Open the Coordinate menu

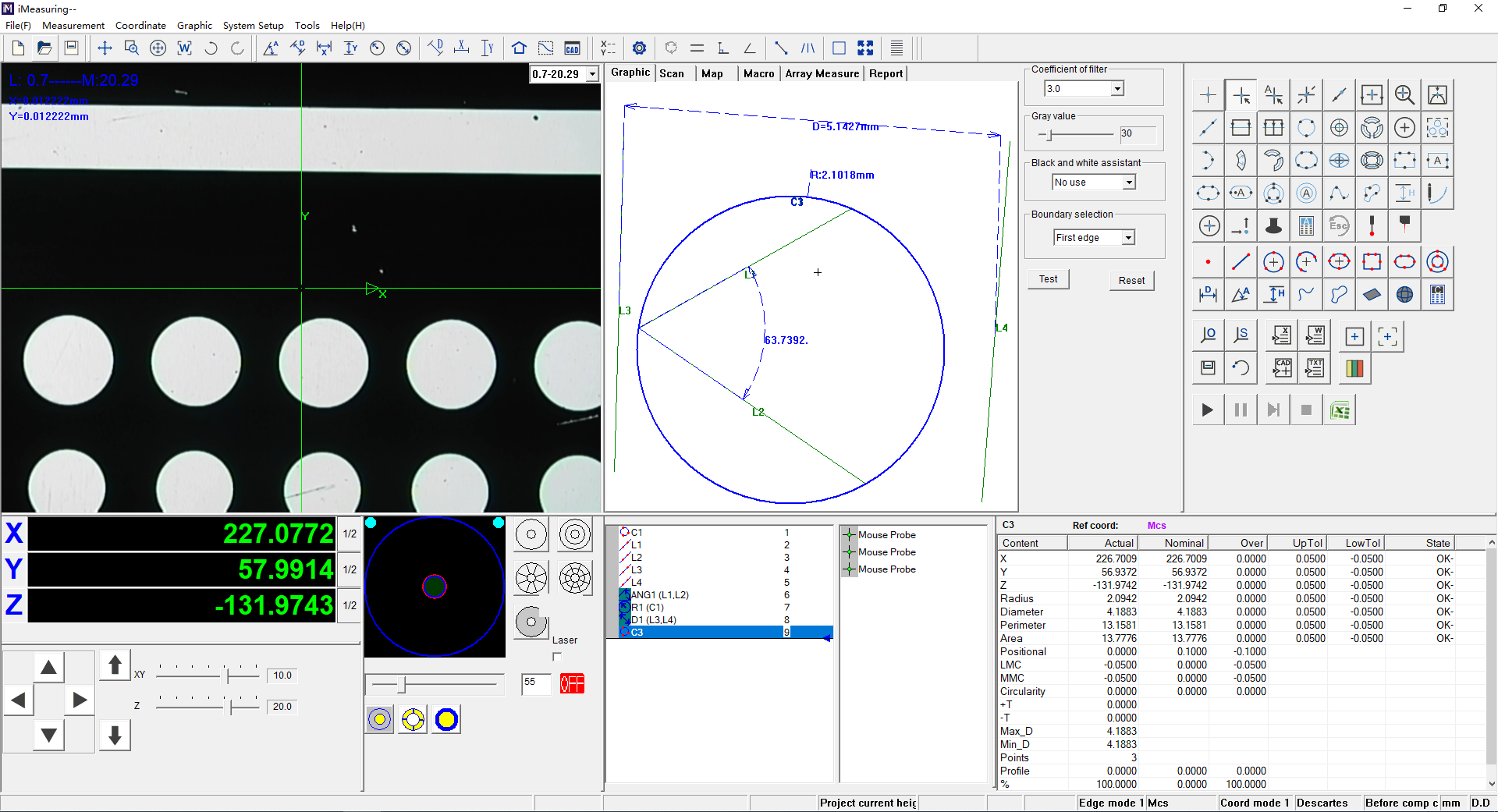click(140, 26)
